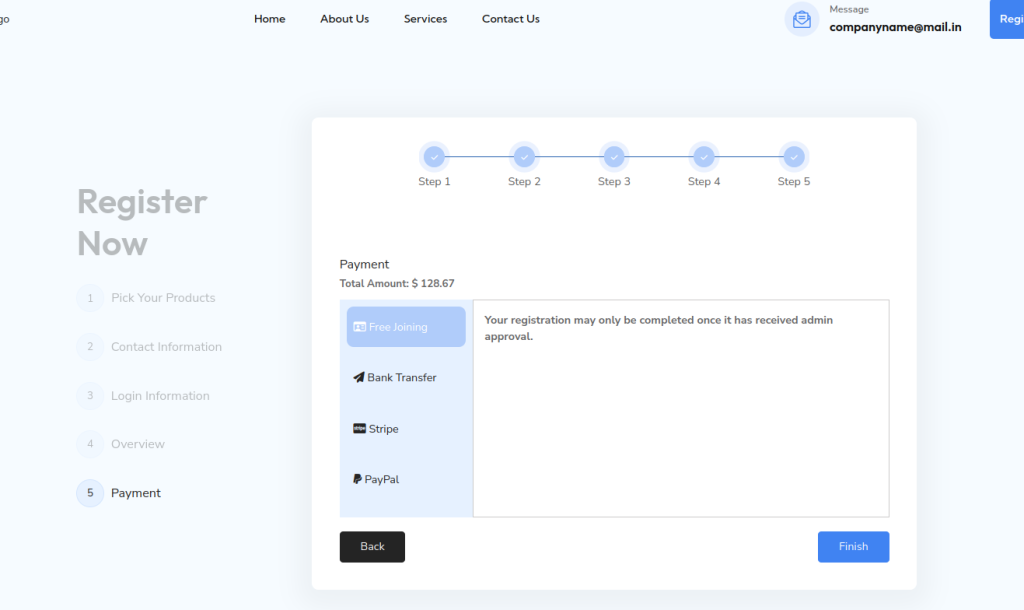Click the blue Register button in header
Viewport: 1024px width, 610px height.
(x=1008, y=19)
